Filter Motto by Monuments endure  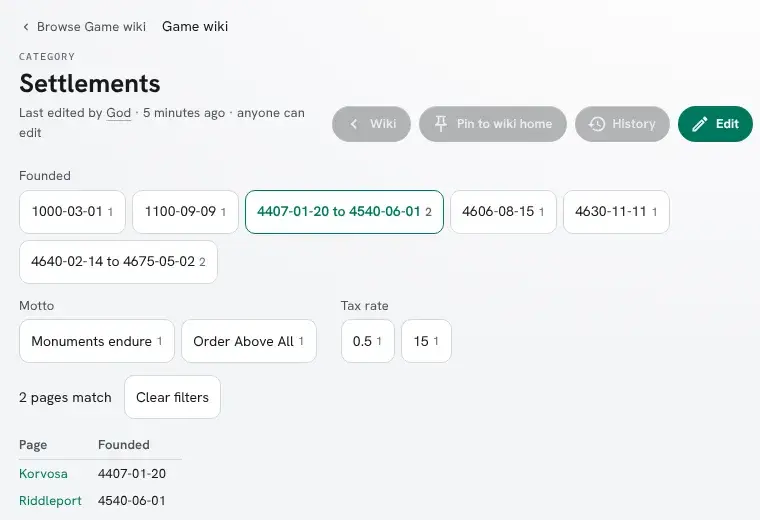97,341
